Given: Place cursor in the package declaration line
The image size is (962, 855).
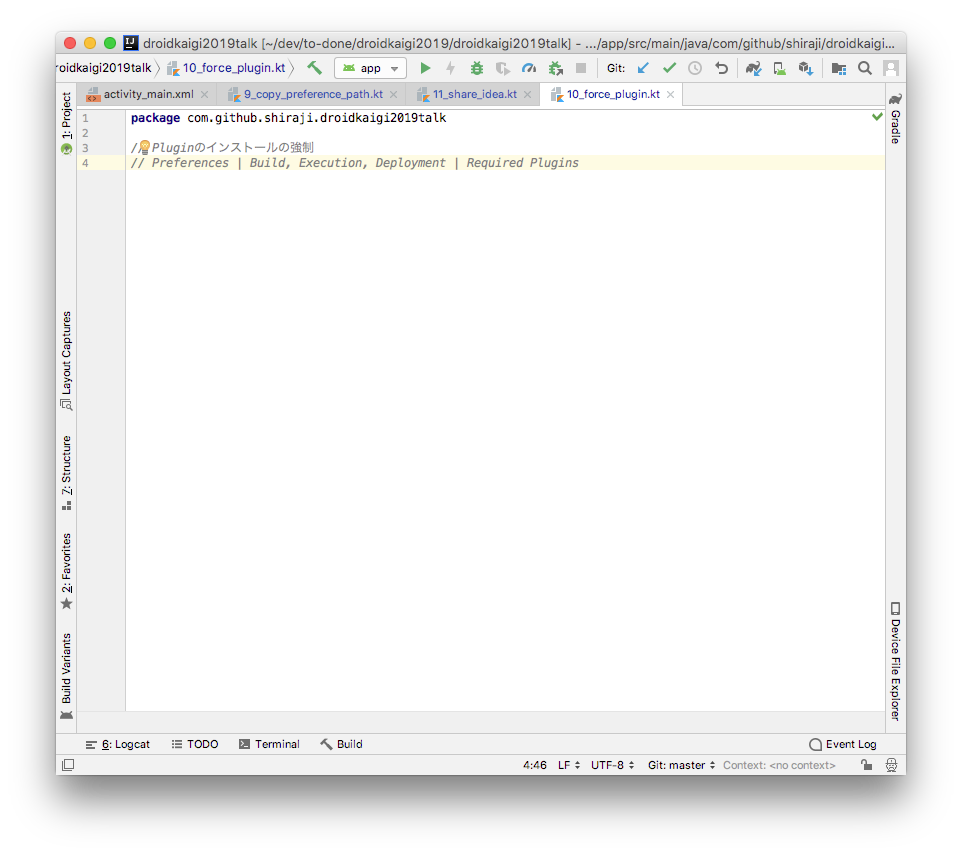Looking at the screenshot, I should (288, 118).
